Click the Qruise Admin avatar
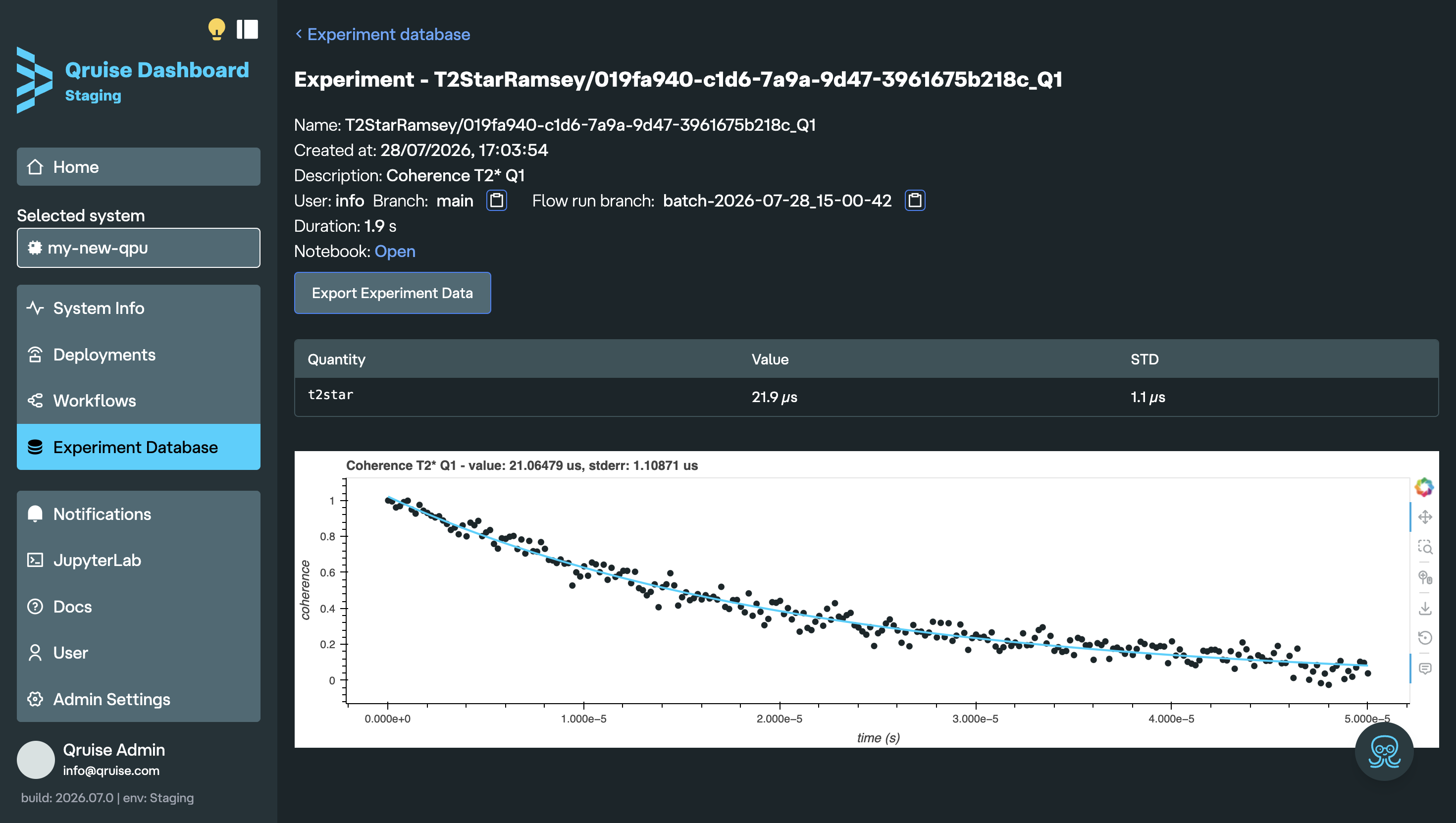The image size is (1456, 823). click(x=36, y=760)
